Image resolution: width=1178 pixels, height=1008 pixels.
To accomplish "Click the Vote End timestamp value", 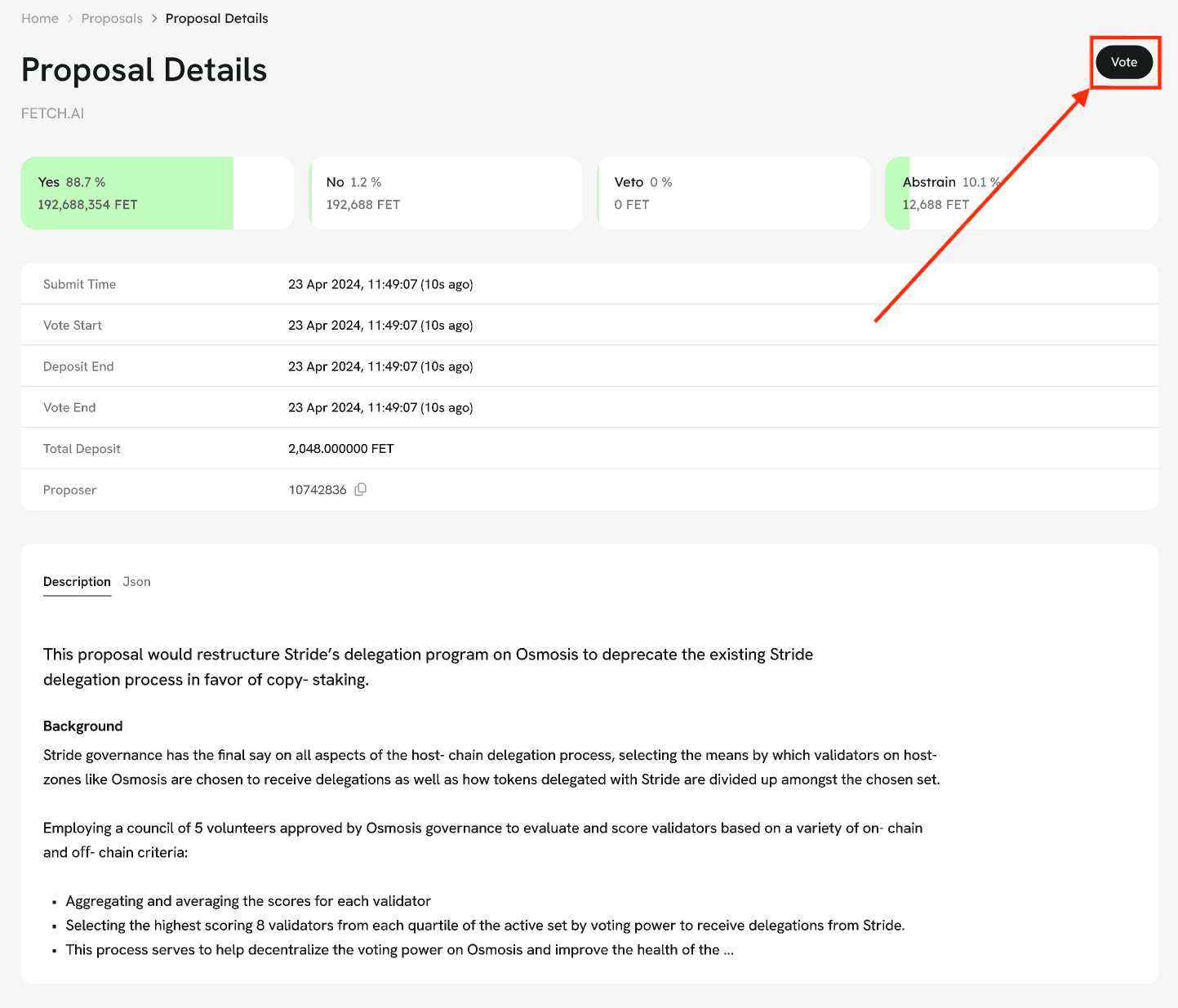I will [380, 407].
